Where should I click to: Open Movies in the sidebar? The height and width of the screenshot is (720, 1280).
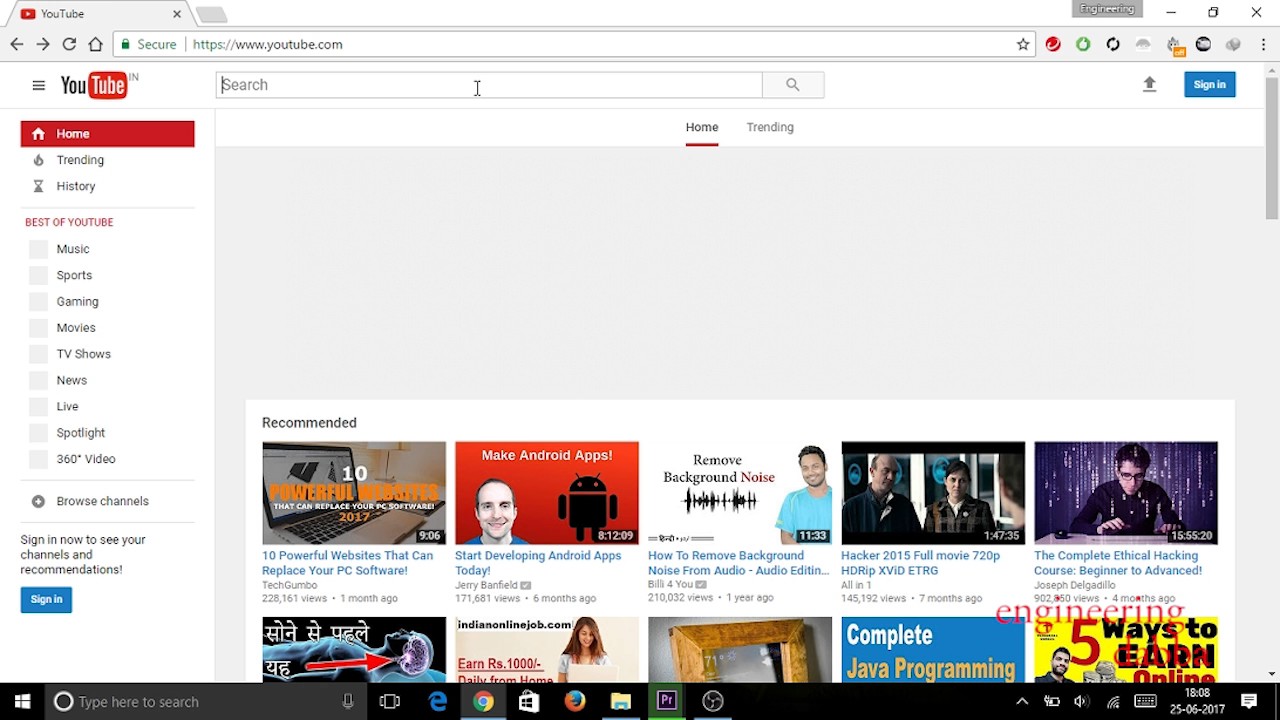[x=76, y=328]
